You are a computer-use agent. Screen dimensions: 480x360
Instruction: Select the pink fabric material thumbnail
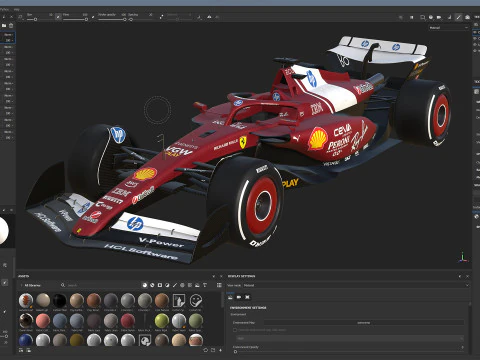43,321
